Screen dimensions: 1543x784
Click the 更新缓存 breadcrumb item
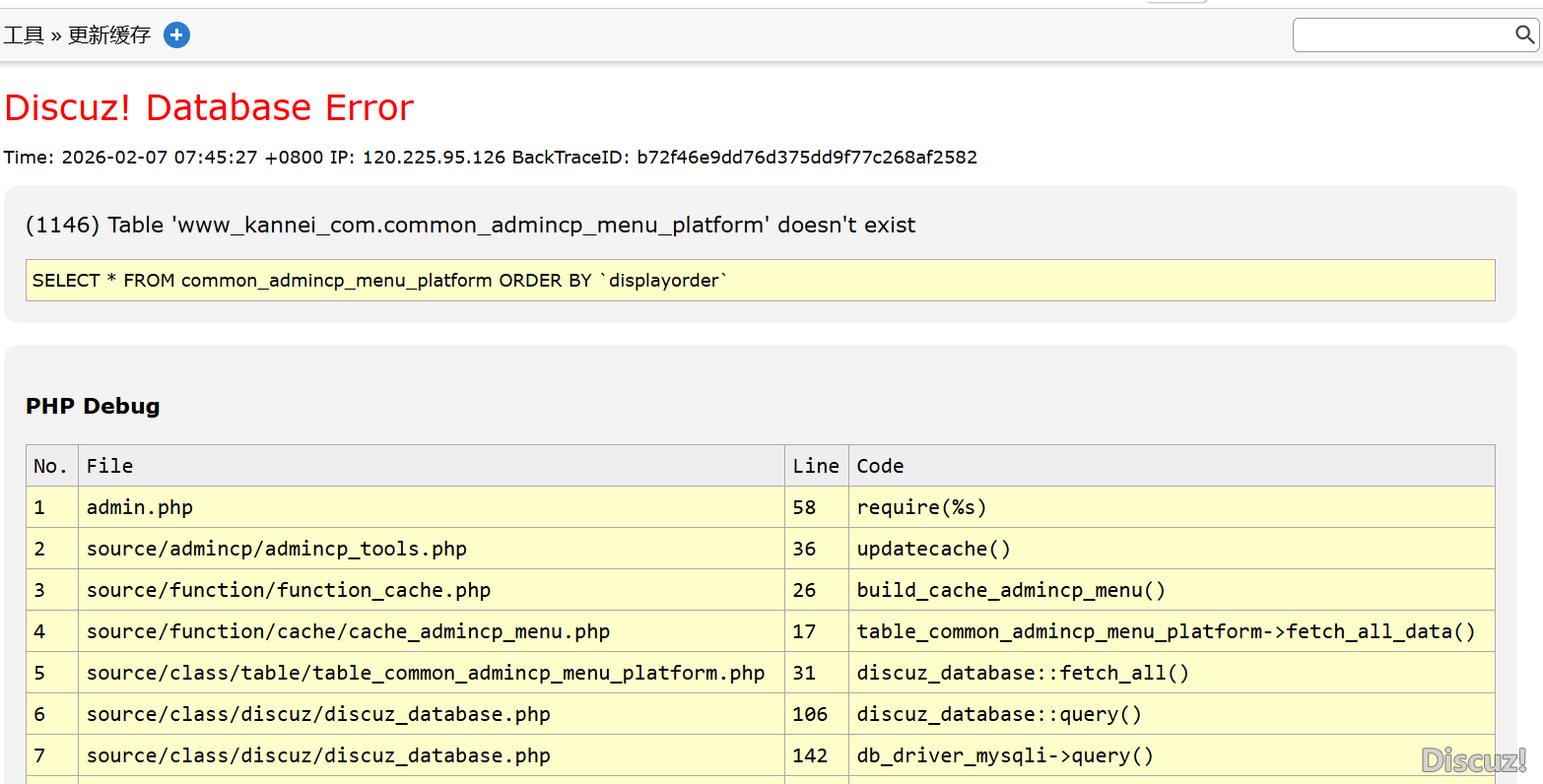click(x=109, y=35)
